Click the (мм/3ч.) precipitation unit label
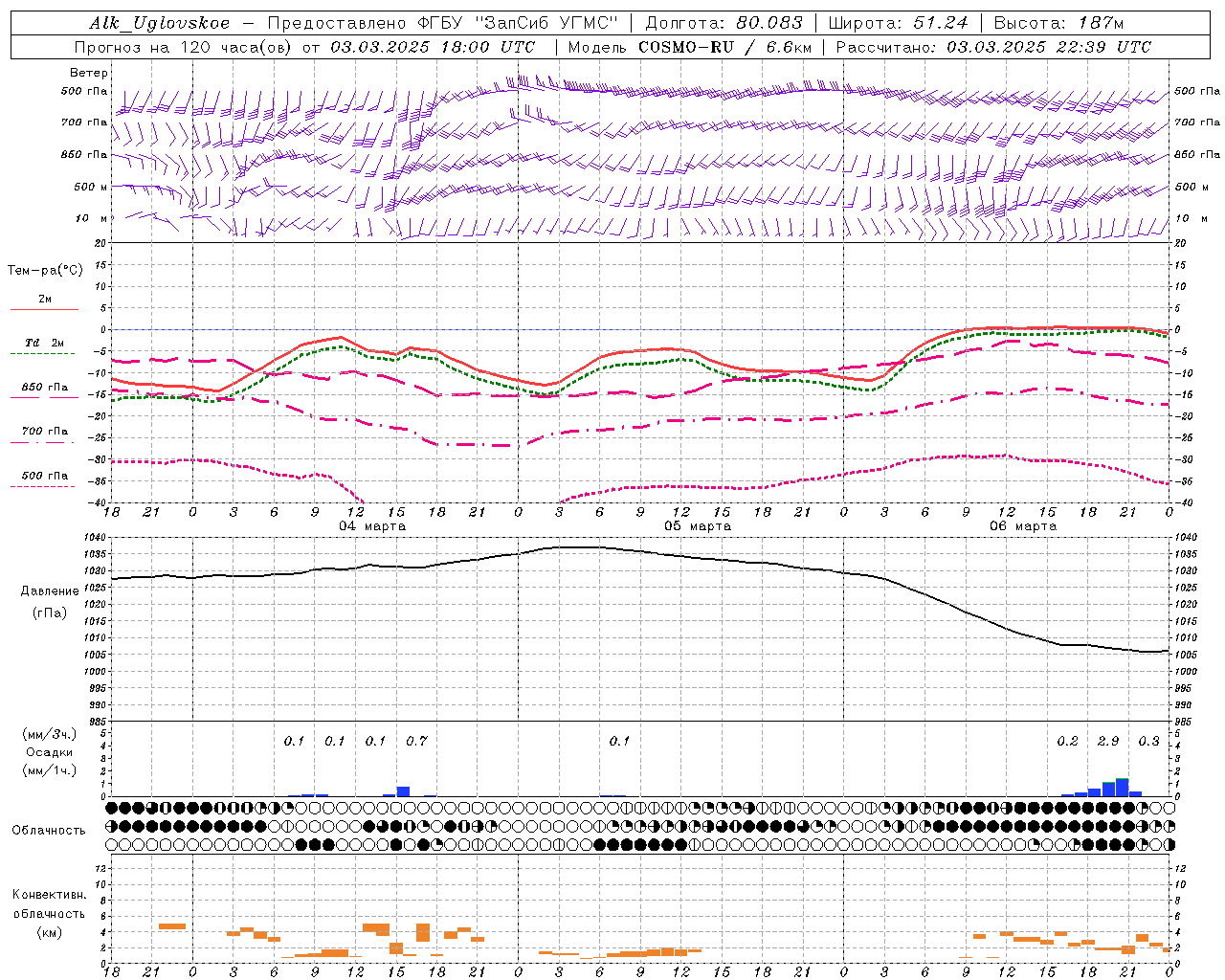Screen dimensions: 1225x980 [49, 734]
